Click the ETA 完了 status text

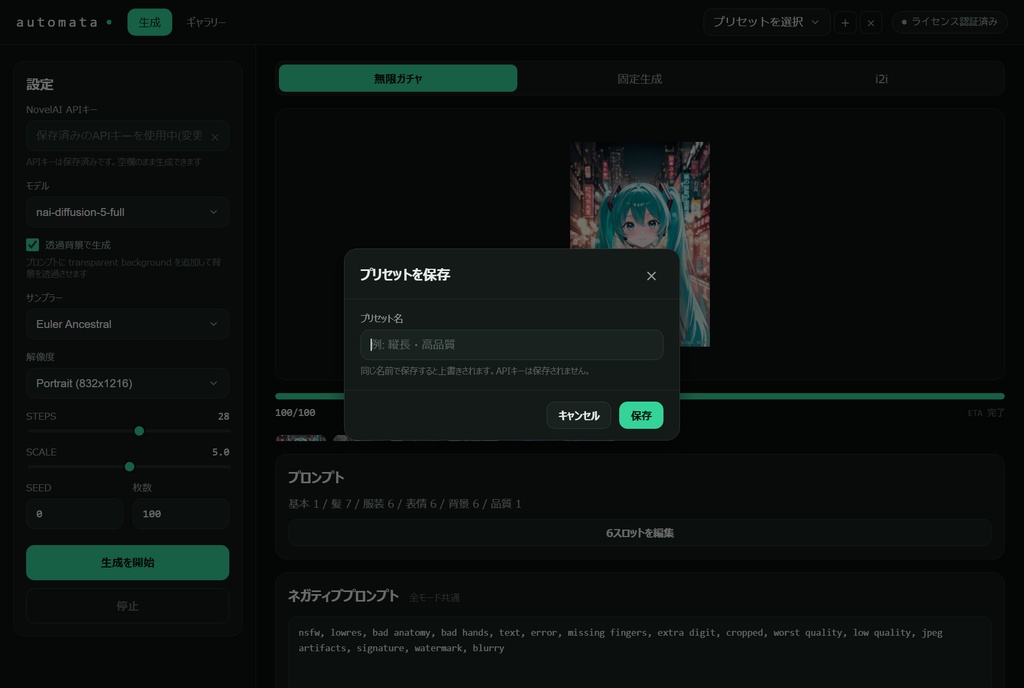click(985, 413)
